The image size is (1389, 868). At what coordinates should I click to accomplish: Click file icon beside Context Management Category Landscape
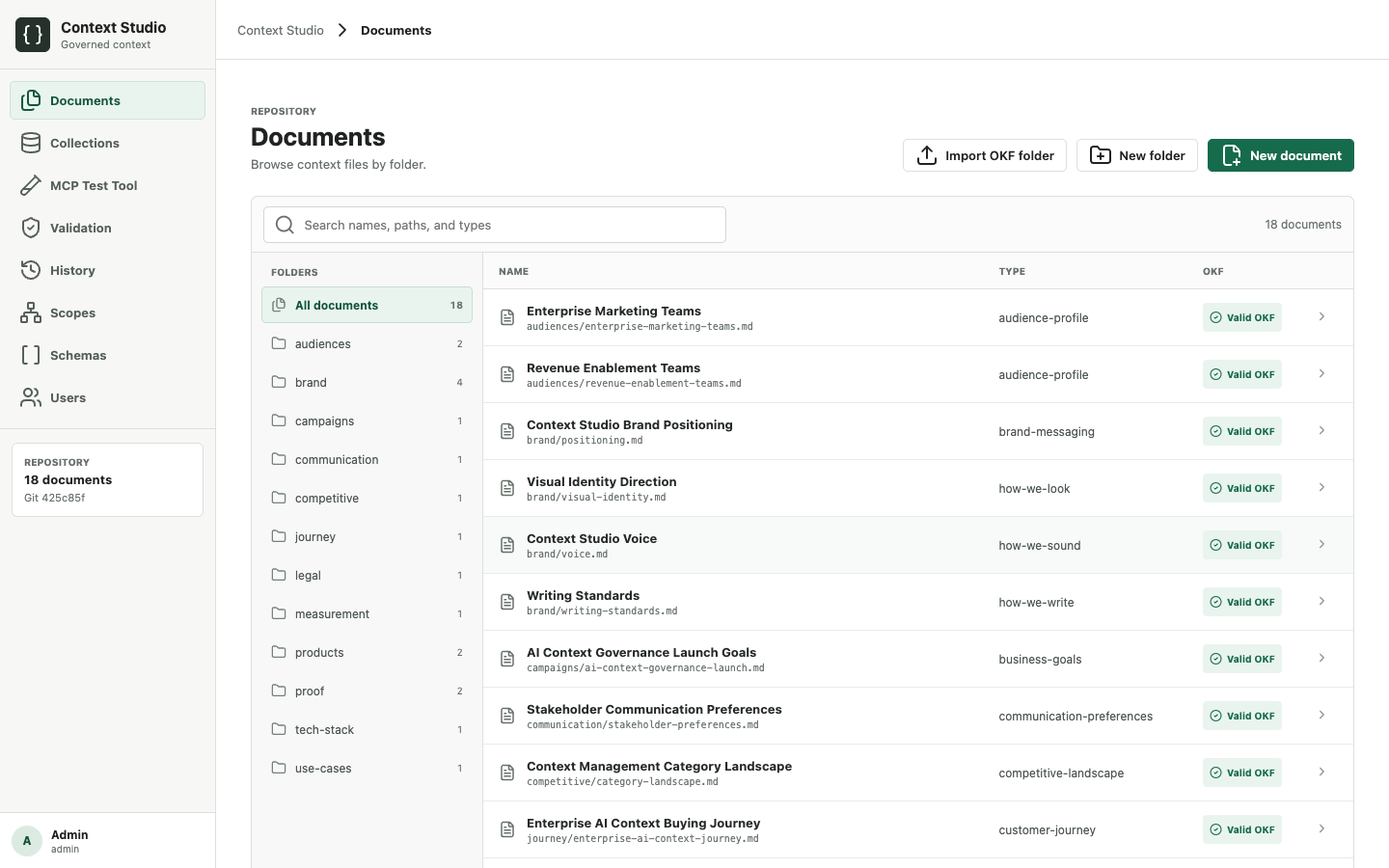[507, 773]
